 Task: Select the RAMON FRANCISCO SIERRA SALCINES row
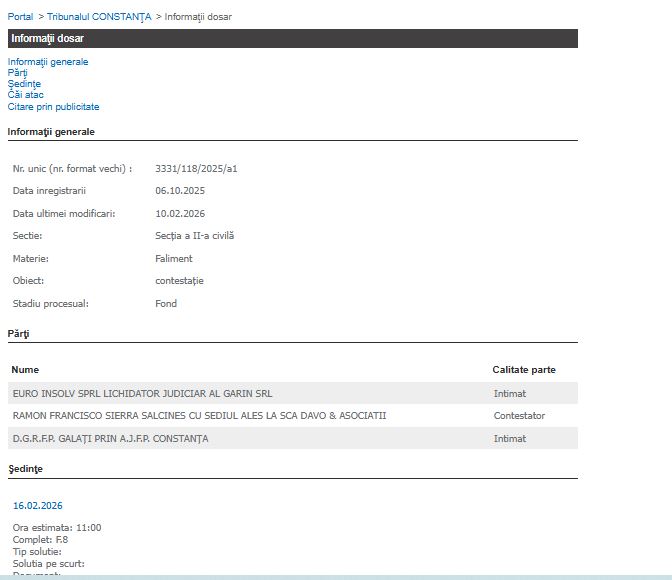[x=199, y=416]
